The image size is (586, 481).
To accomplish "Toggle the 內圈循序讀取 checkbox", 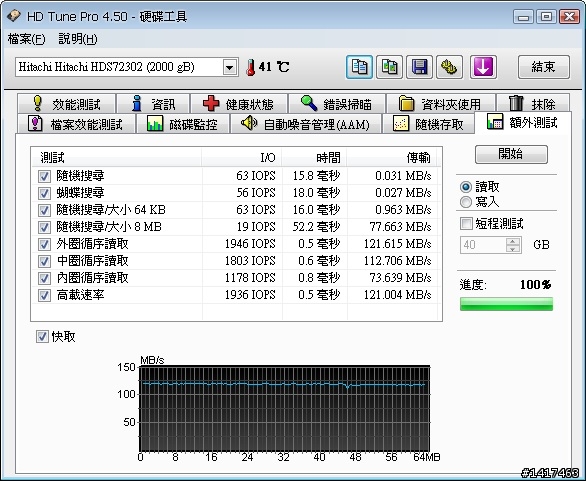I will click(x=44, y=278).
